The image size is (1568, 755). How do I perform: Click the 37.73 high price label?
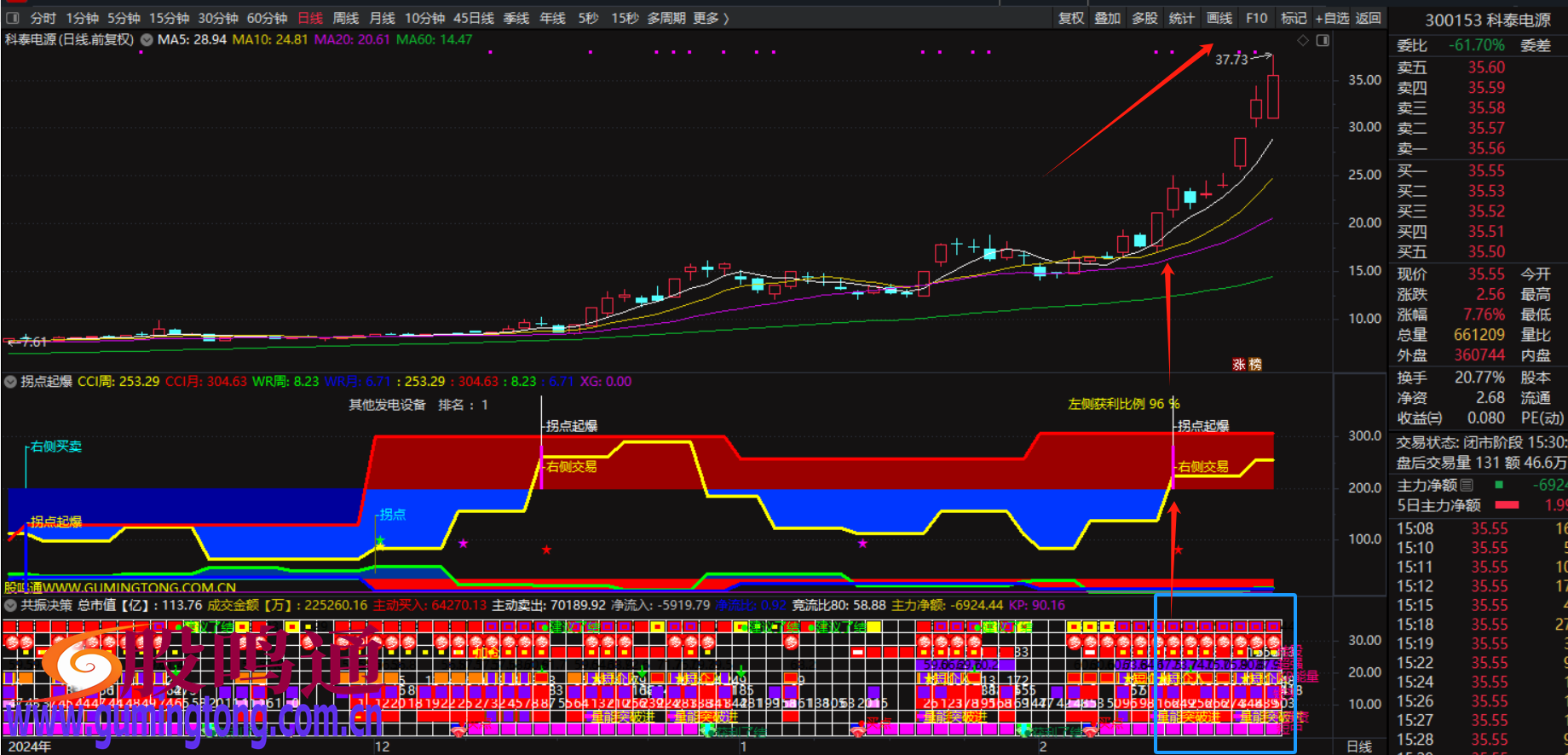1231,60
